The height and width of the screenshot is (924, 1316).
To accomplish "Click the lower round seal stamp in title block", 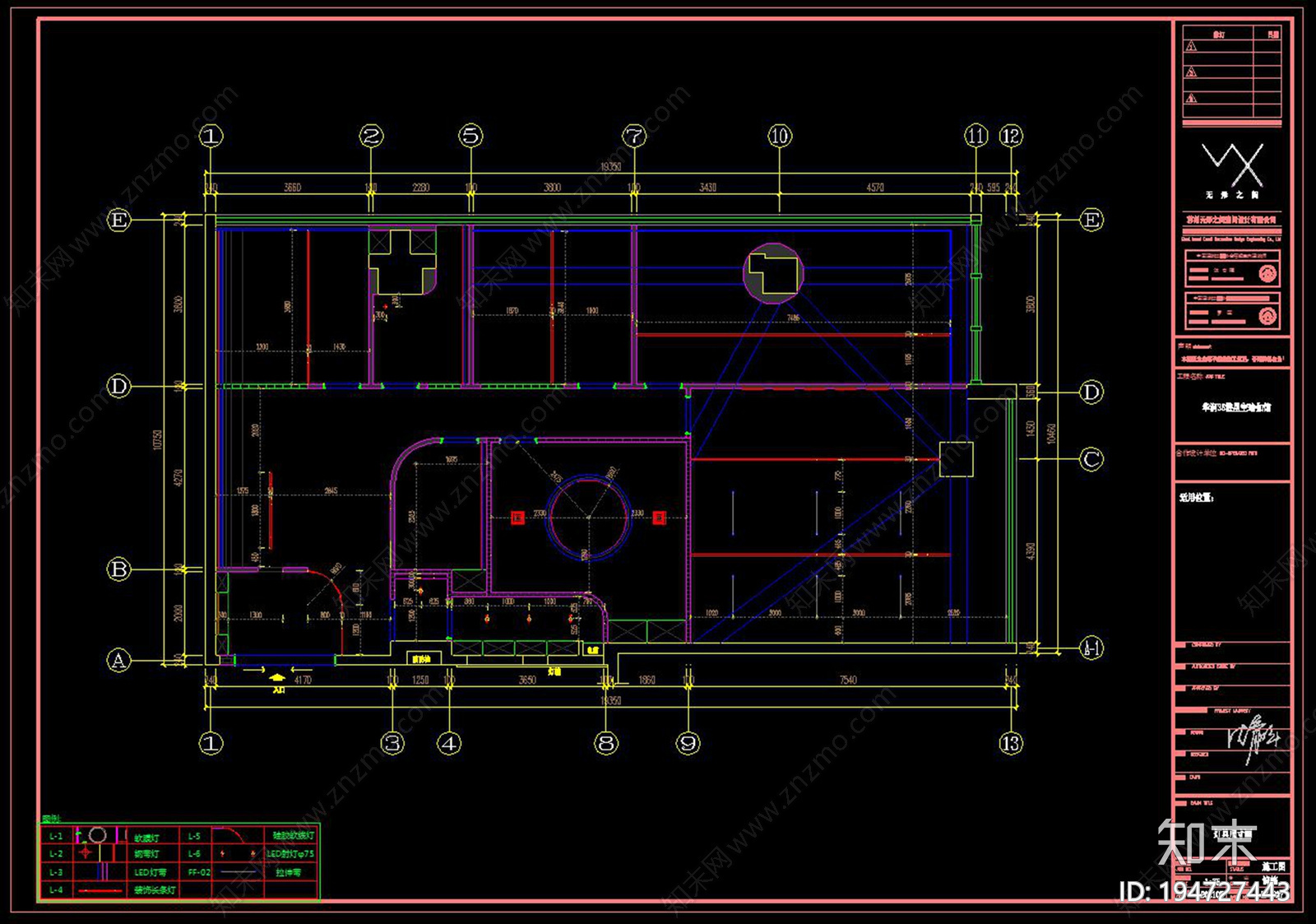I will (x=1267, y=315).
